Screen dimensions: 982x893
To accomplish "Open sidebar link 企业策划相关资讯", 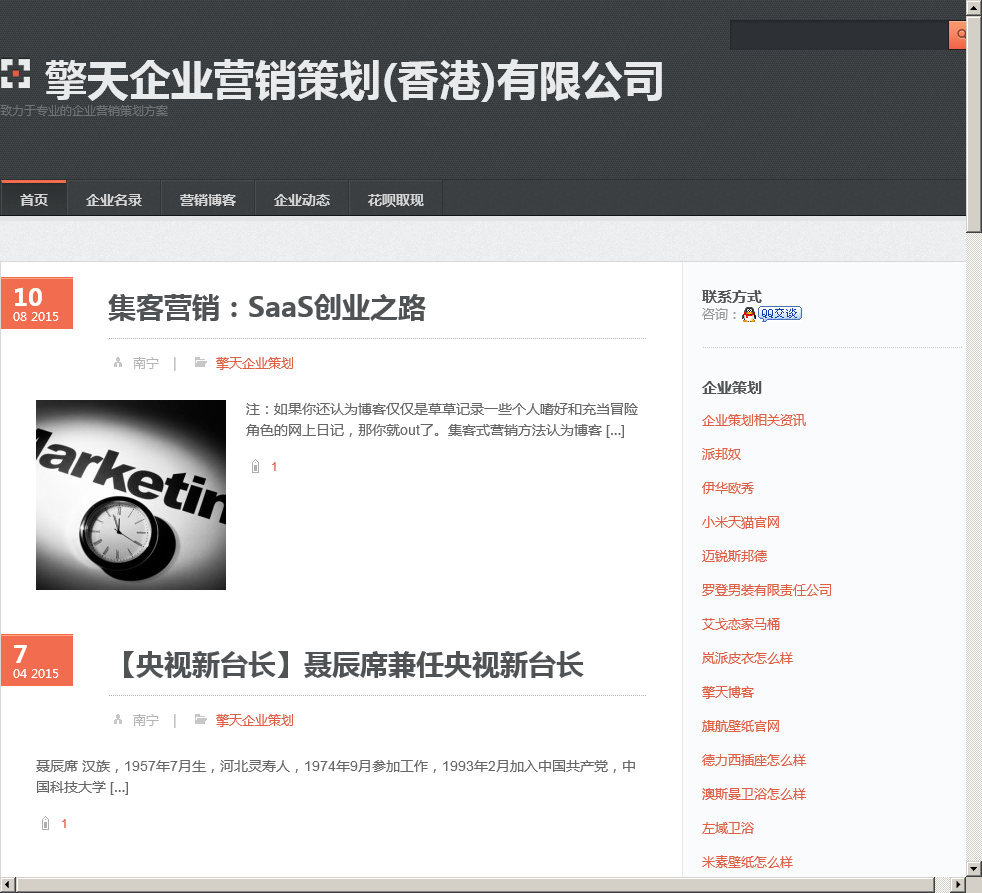I will click(753, 420).
